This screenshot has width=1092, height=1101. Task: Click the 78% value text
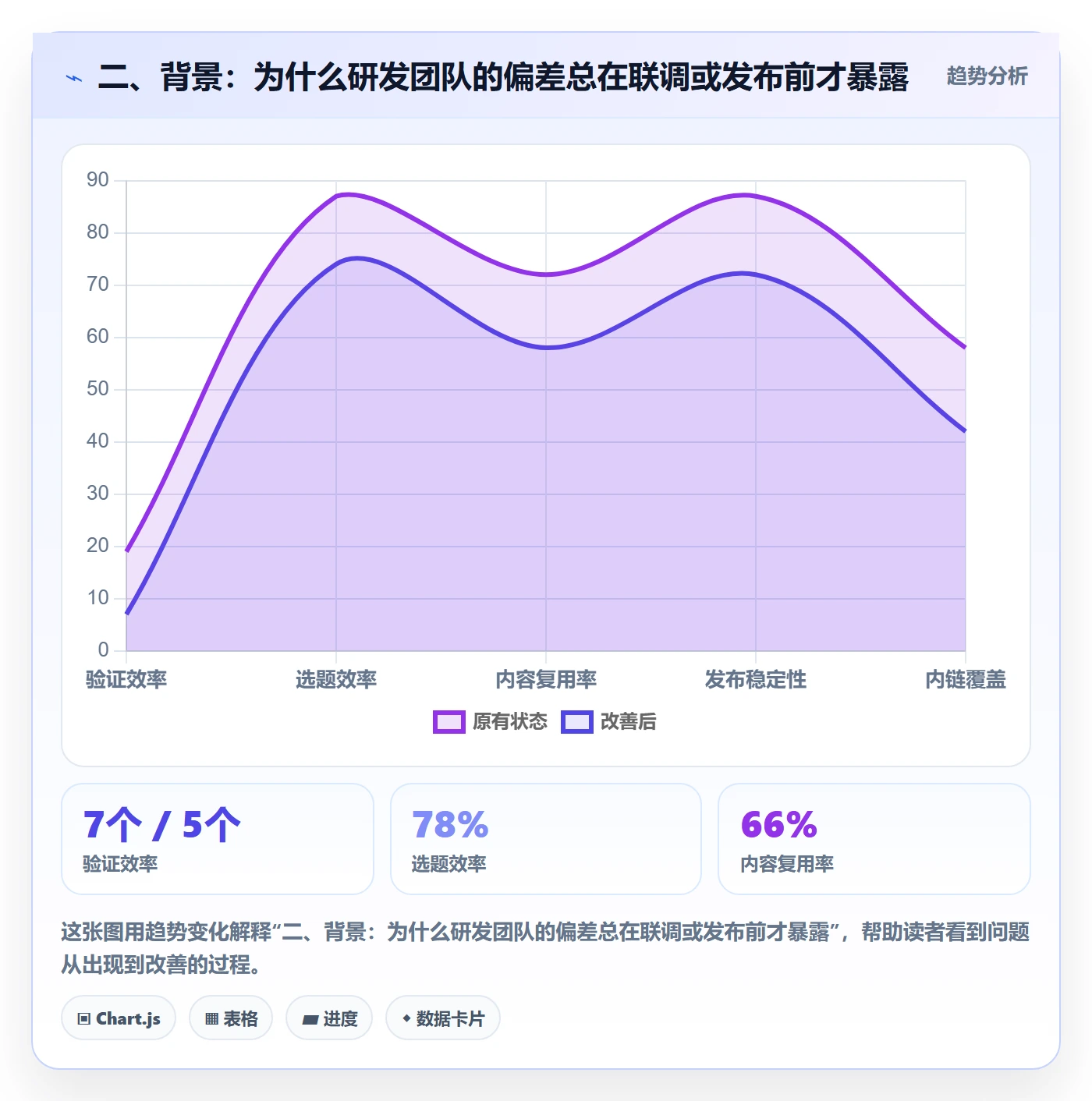[450, 825]
